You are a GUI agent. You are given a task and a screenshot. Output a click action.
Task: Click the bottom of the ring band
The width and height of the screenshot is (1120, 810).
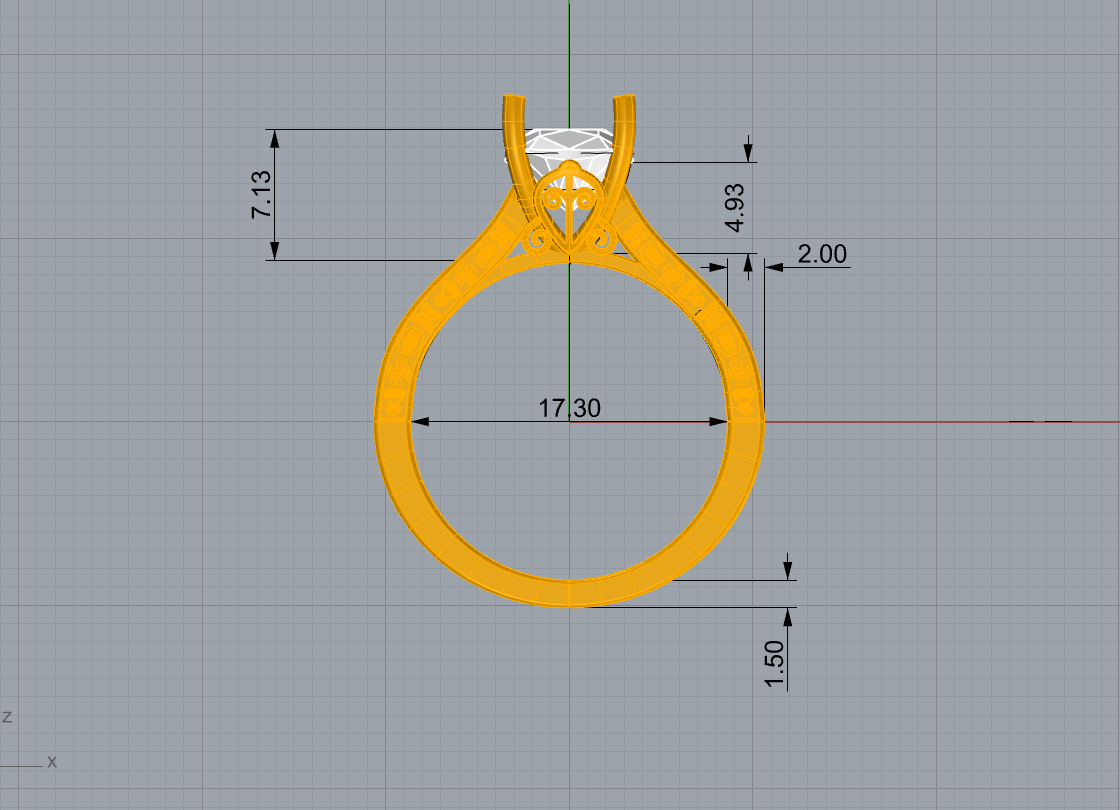click(x=569, y=594)
